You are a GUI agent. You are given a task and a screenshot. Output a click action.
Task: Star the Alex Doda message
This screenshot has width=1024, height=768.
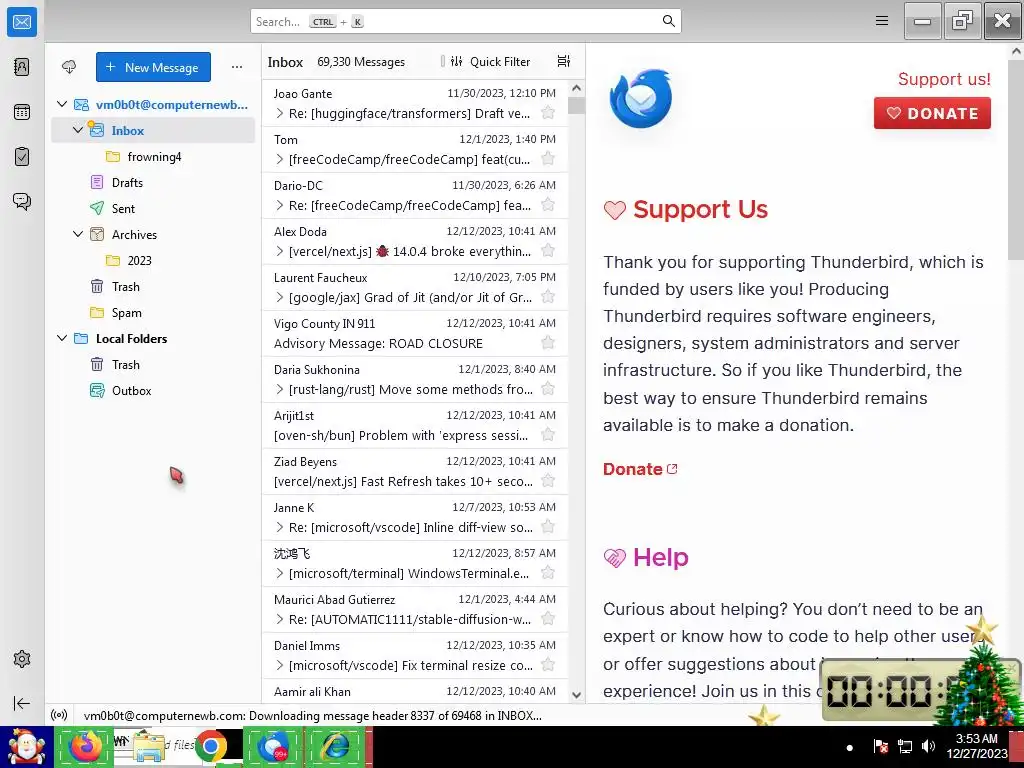[548, 251]
